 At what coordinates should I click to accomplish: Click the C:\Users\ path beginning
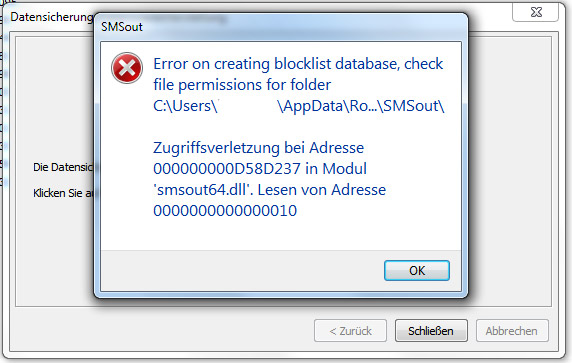[x=185, y=106]
